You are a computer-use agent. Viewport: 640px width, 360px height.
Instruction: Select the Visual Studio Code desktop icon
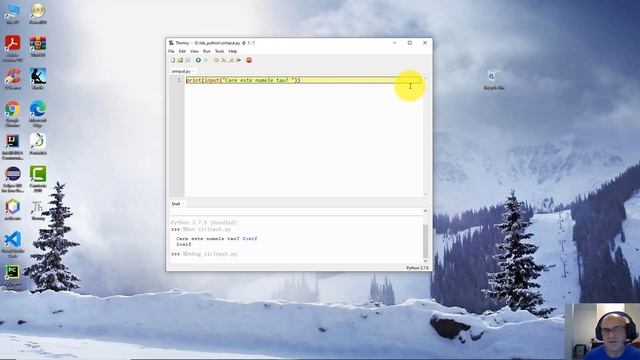click(x=13, y=244)
